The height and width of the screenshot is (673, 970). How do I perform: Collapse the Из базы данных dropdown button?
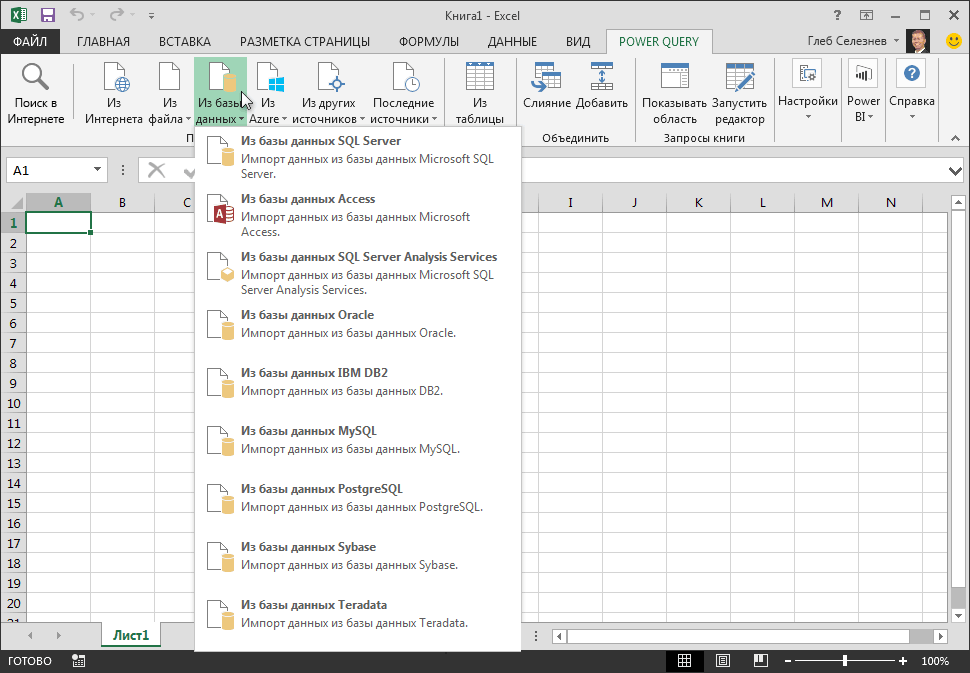point(220,93)
